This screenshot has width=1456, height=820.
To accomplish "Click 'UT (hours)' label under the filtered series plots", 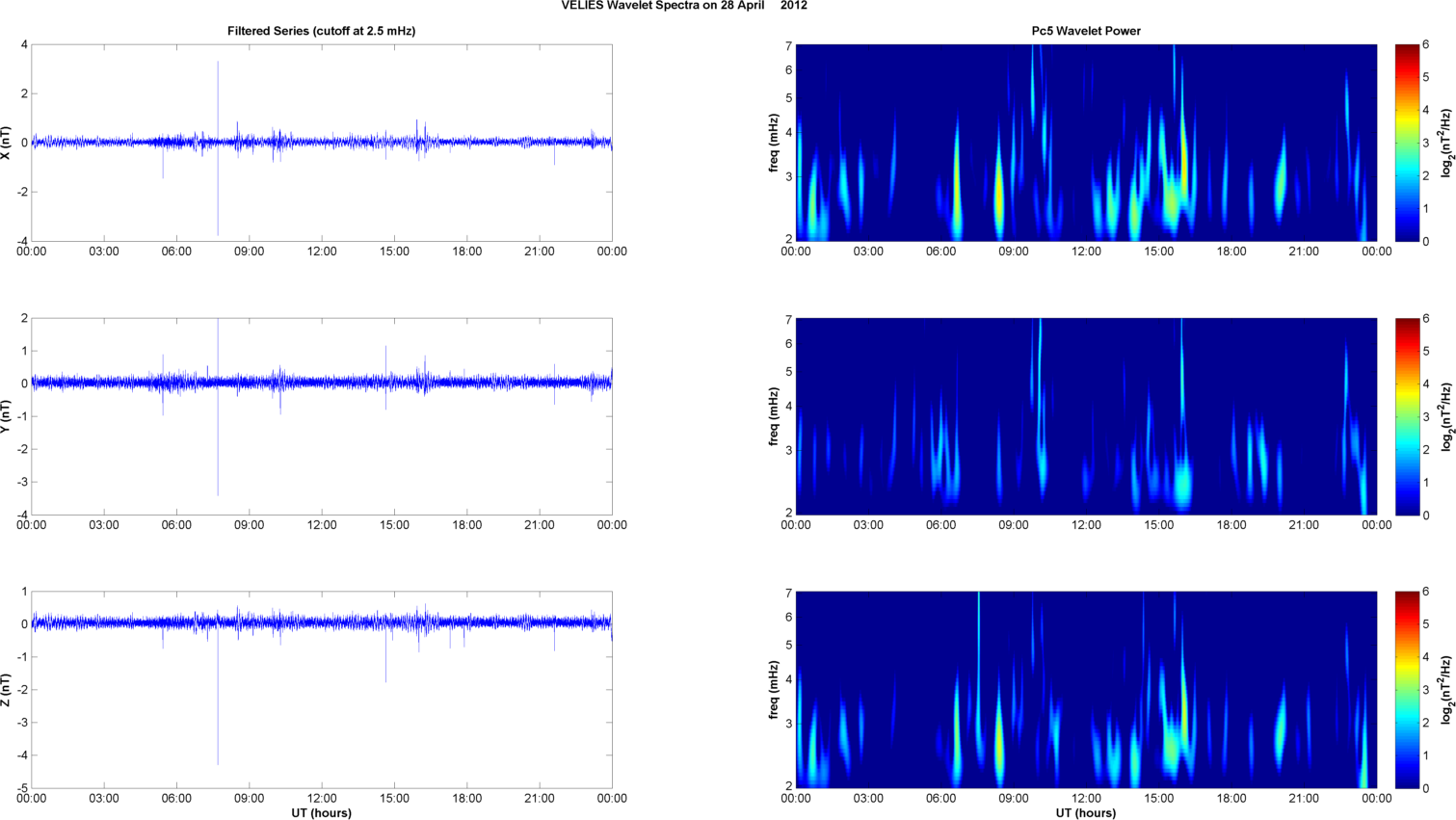I will [321, 813].
